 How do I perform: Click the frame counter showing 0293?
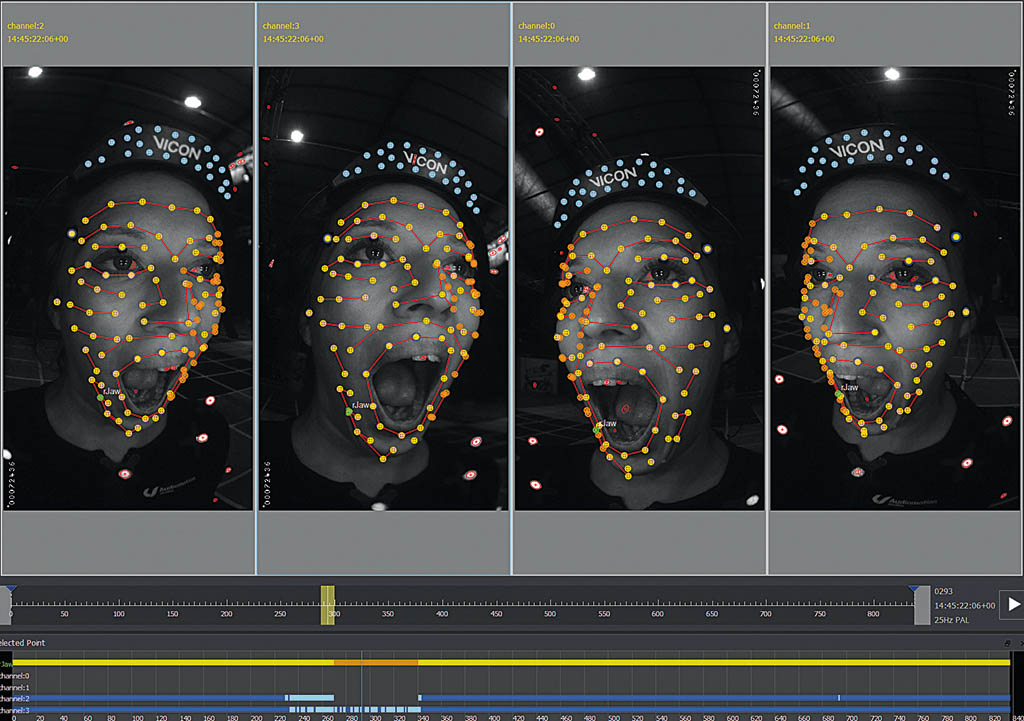(x=943, y=591)
